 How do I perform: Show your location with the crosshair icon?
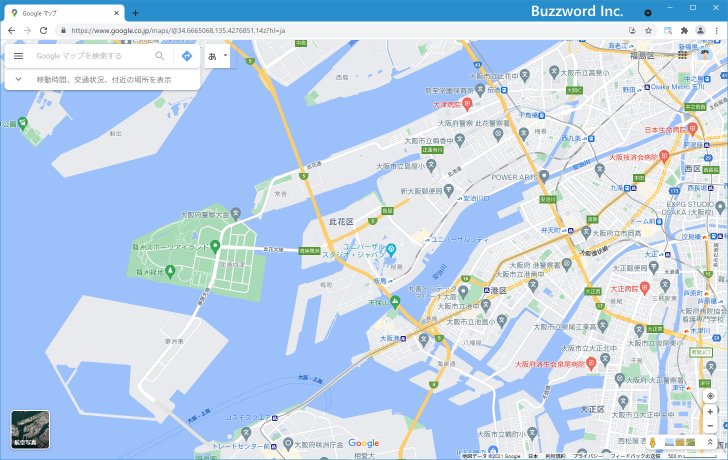(710, 396)
